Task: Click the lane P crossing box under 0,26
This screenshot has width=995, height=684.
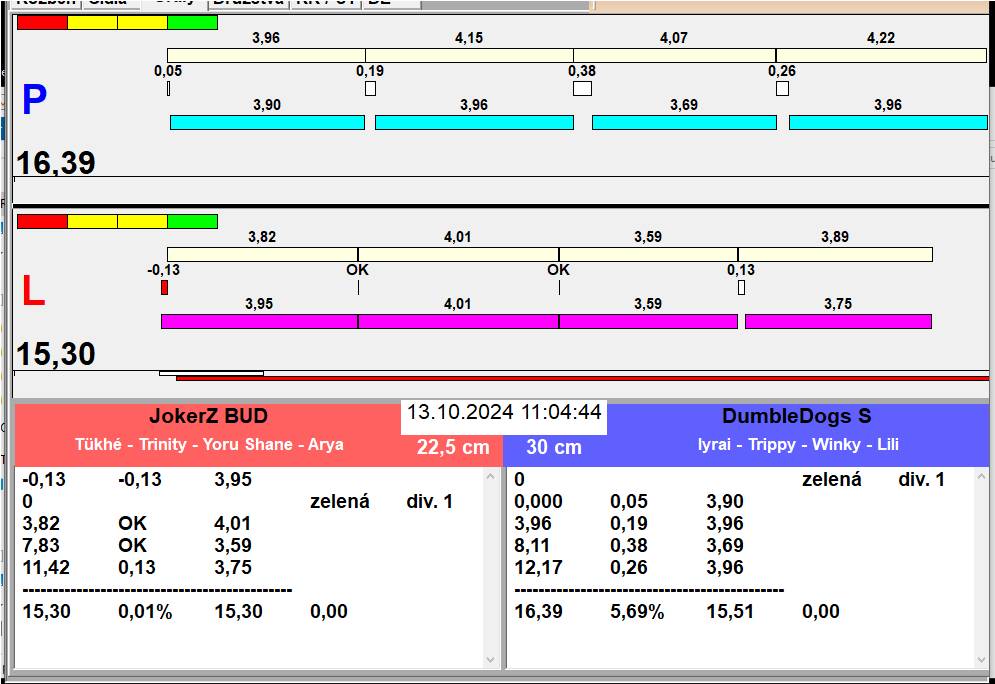Action: pos(782,88)
